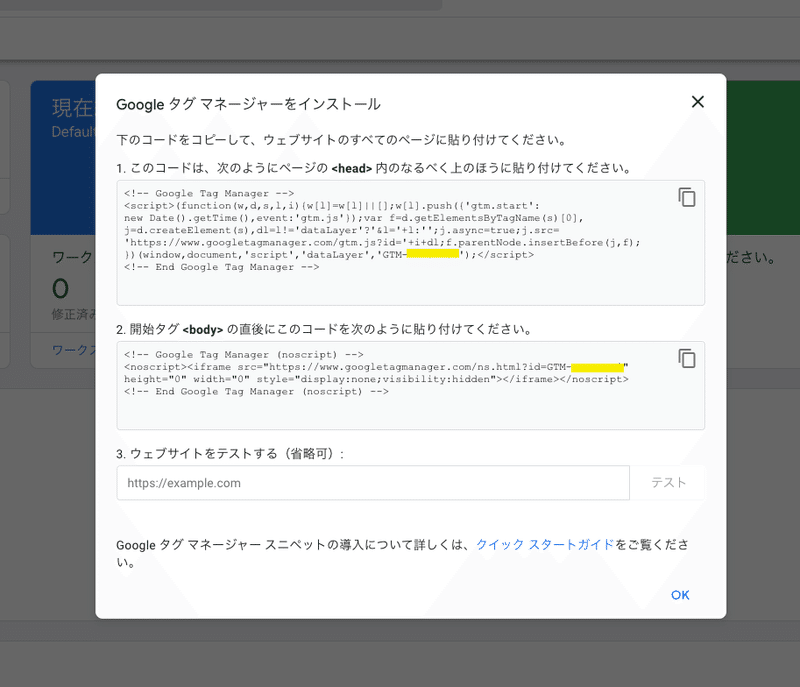The image size is (800, 687).
Task: Copy the noscript body code snippet
Action: [687, 359]
